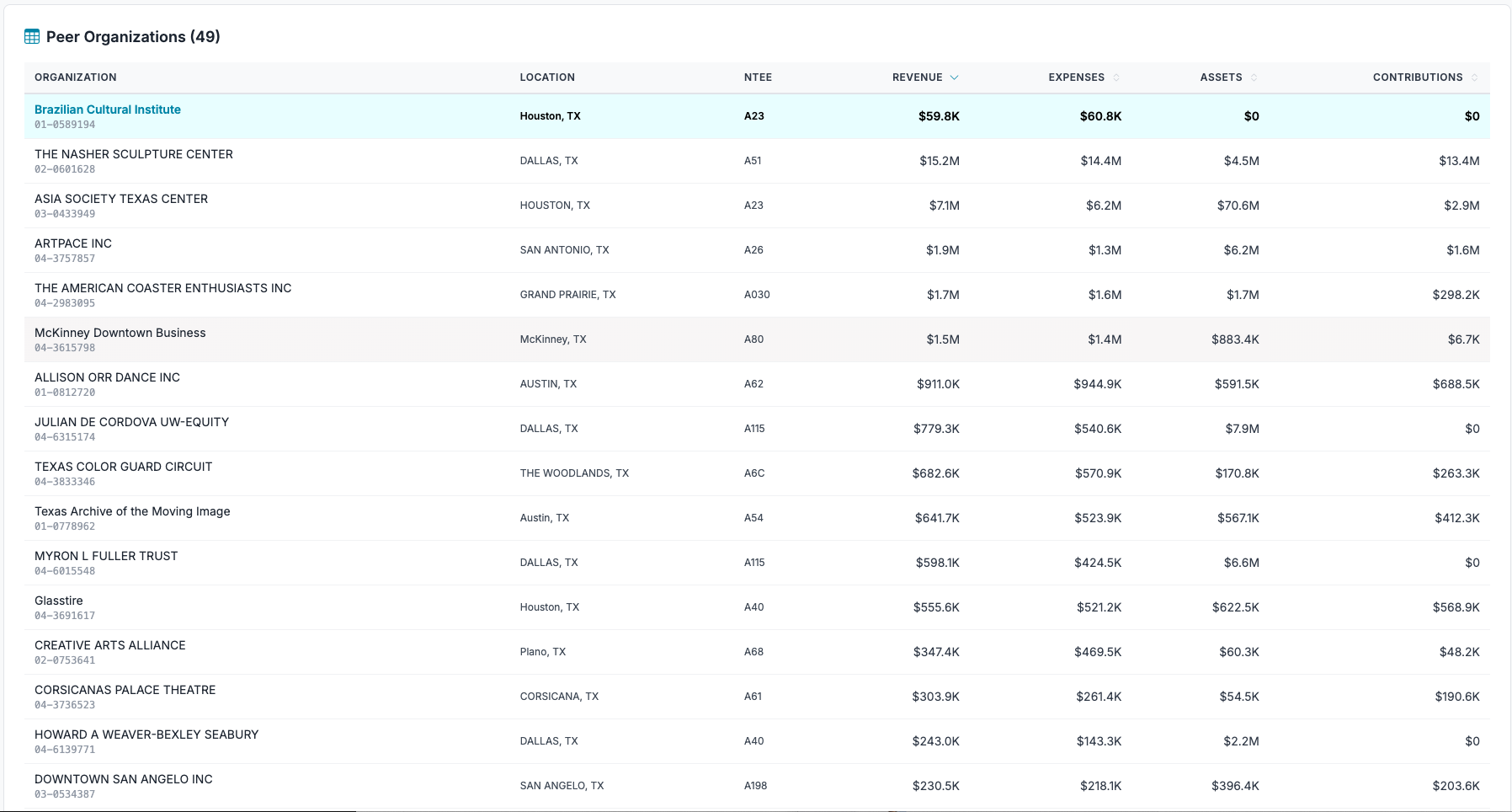The width and height of the screenshot is (1512, 812).
Task: Click the Location column header
Action: (x=547, y=77)
